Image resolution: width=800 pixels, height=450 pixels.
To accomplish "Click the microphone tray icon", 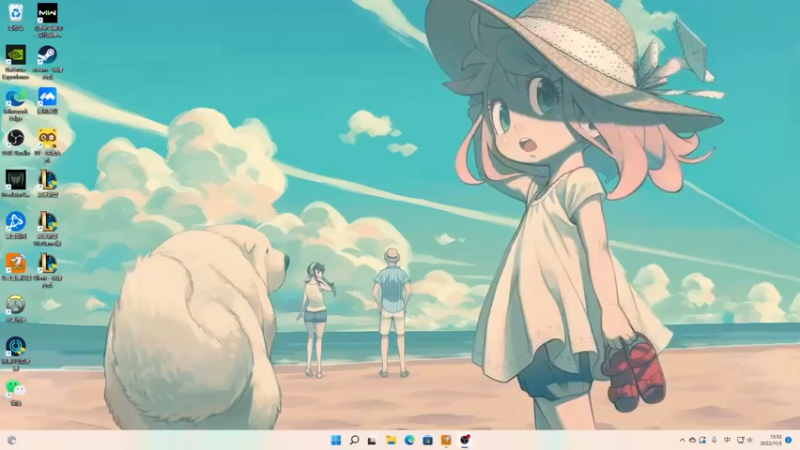I will [x=714, y=440].
